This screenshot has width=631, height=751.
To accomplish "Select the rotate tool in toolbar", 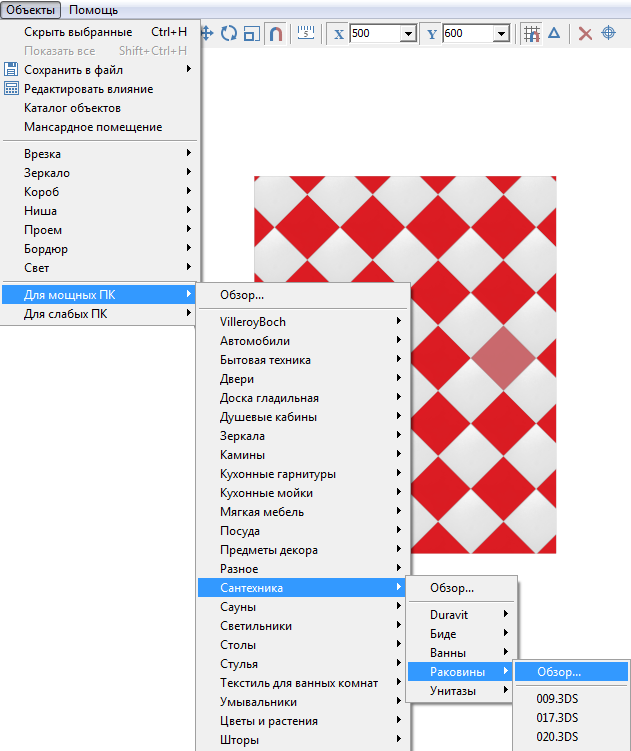I will [x=230, y=33].
